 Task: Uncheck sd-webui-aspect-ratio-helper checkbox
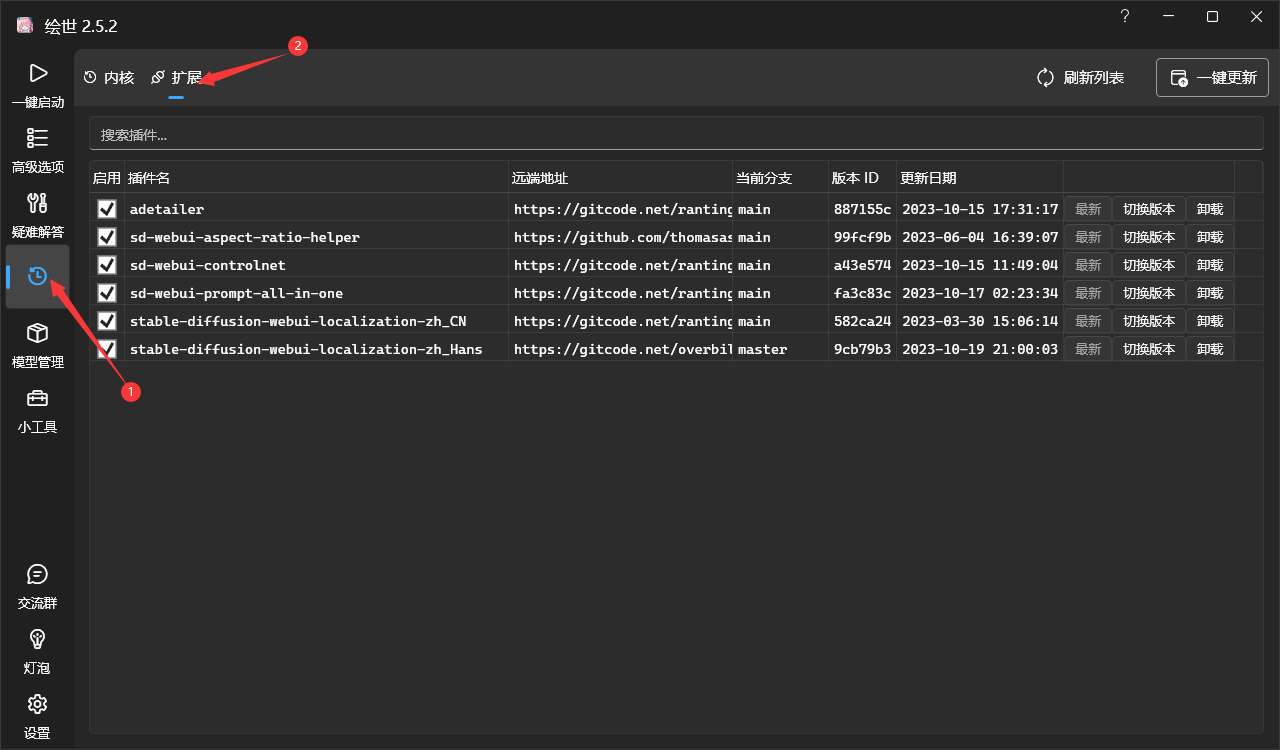tap(107, 237)
